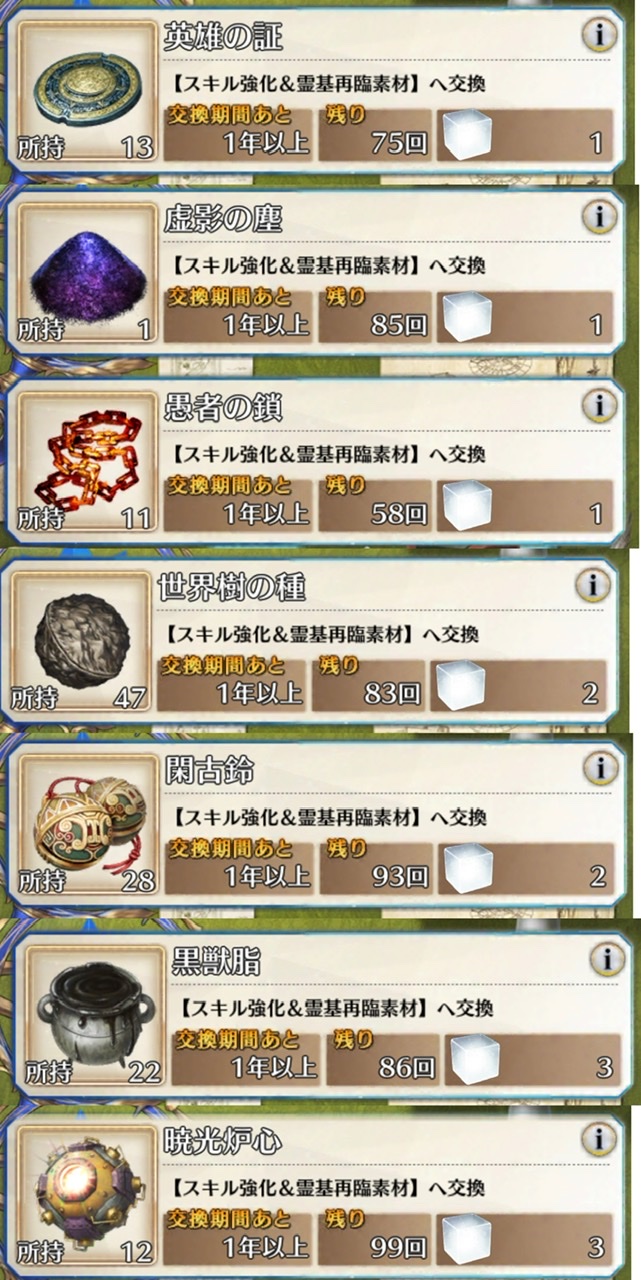Open info for 英雄の証
Viewport: 641px width, 1280px height.
click(598, 36)
